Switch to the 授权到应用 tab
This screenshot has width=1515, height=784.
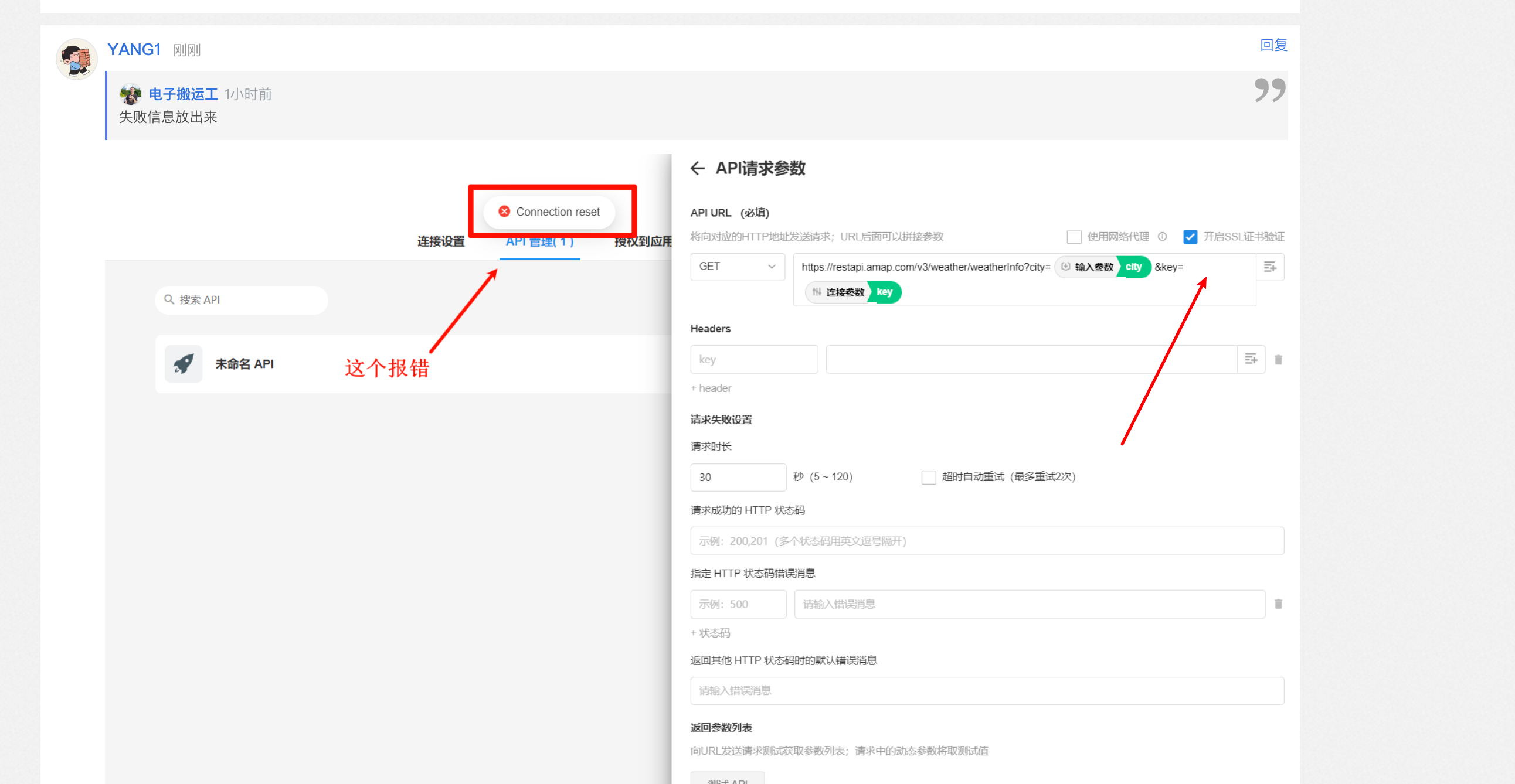click(x=642, y=241)
